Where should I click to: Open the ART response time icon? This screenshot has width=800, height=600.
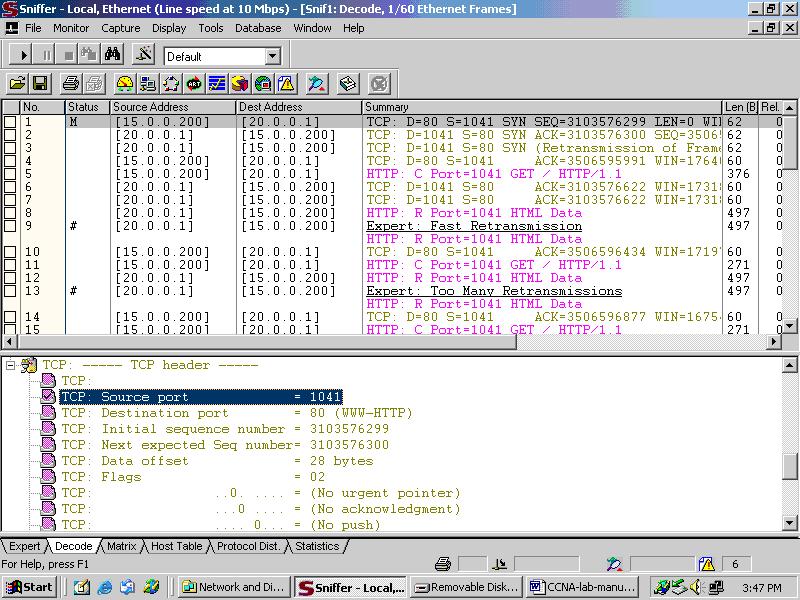tap(194, 84)
